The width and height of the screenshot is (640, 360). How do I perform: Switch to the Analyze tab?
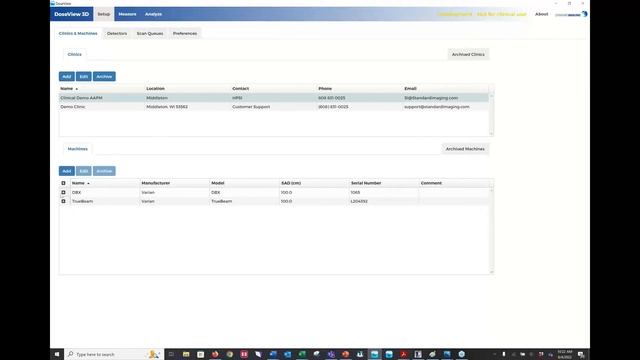click(x=153, y=14)
